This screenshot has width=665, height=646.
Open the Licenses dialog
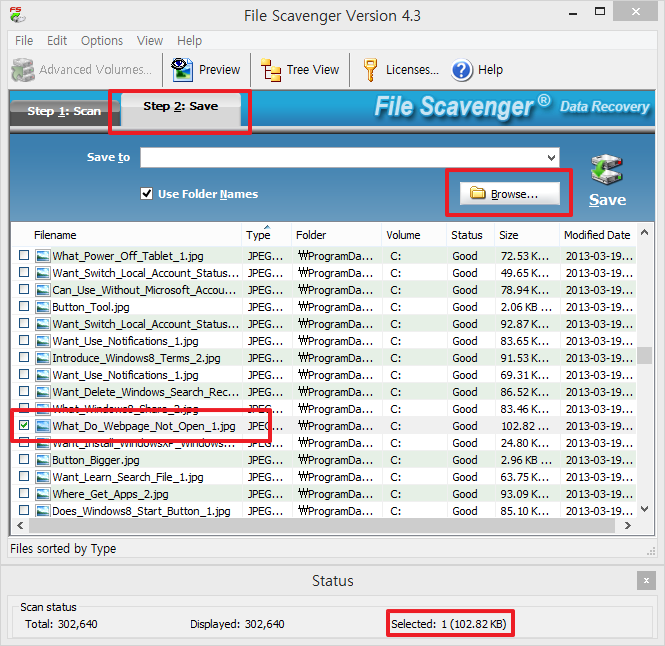[x=401, y=70]
